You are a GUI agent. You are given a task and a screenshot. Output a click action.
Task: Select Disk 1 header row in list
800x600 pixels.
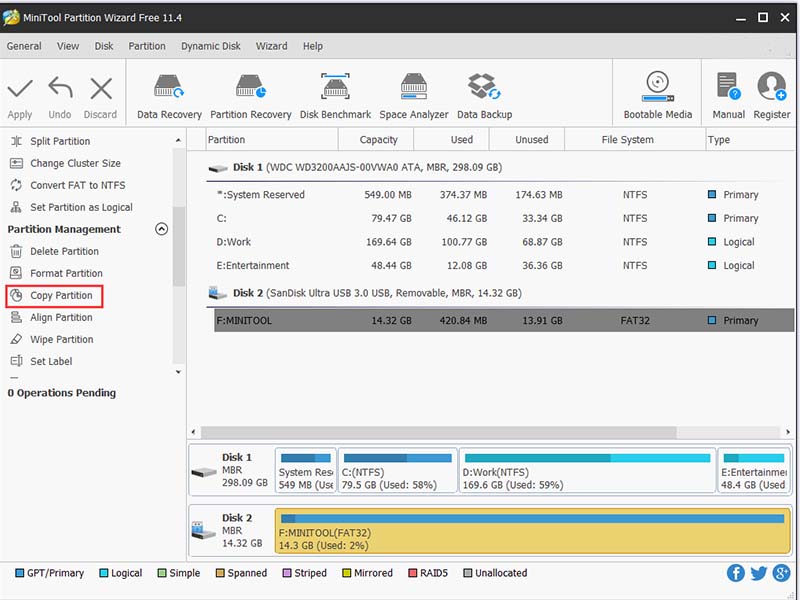(x=500, y=167)
